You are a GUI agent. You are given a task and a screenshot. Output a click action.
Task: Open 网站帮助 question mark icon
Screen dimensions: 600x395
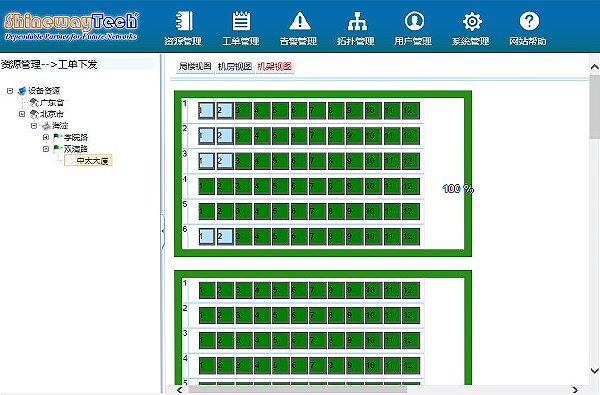click(529, 21)
